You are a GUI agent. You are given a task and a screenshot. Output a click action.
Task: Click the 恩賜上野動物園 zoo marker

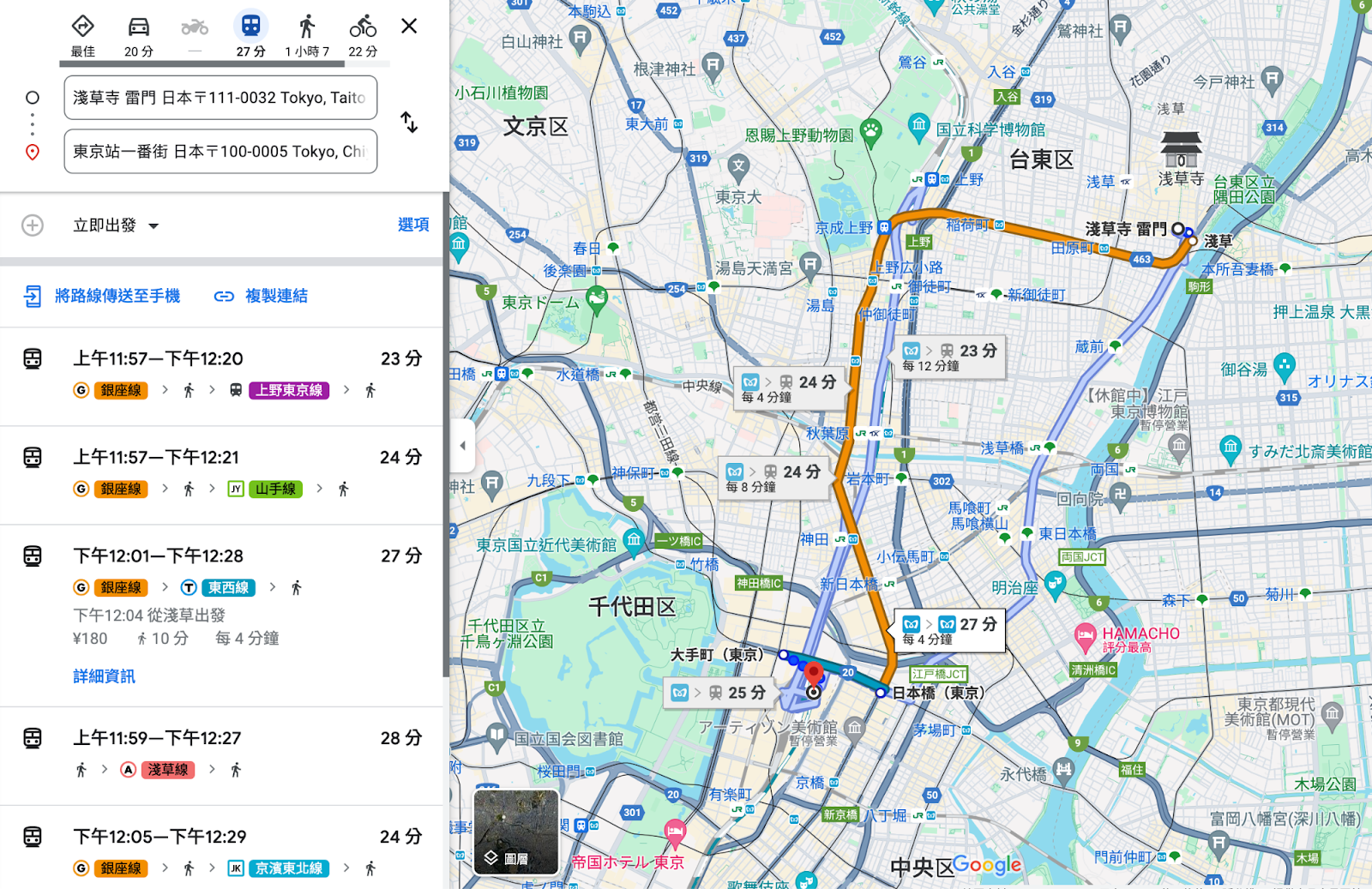click(871, 132)
